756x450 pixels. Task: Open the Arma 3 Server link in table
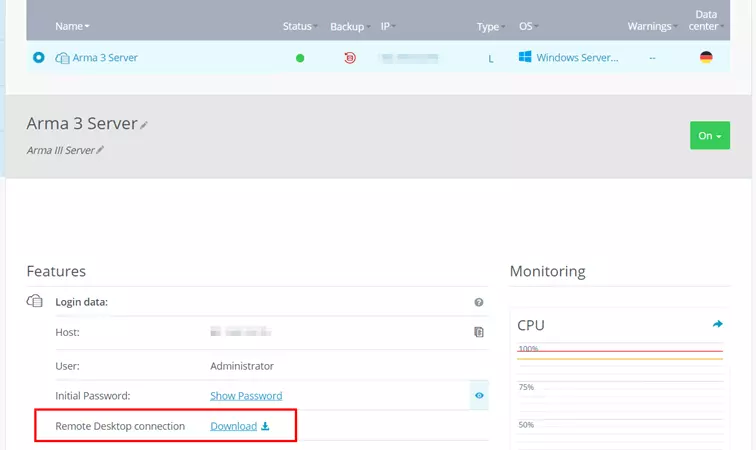pyautogui.click(x=105, y=57)
